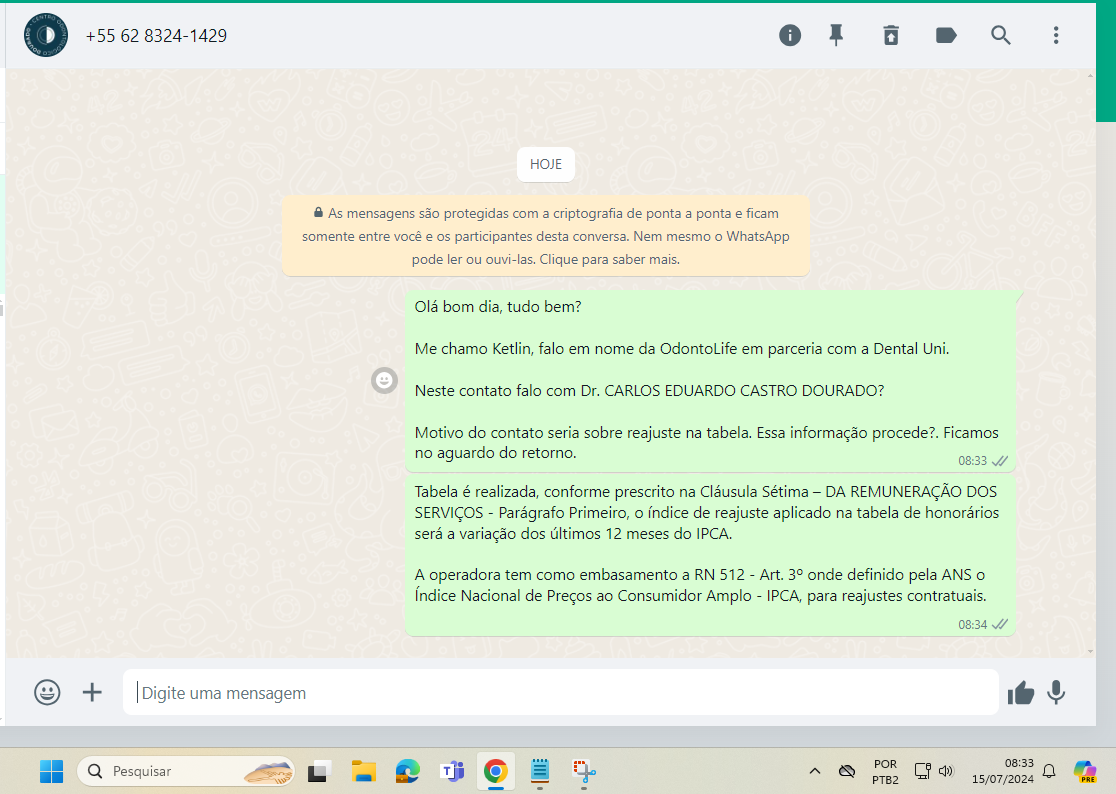Send a thumbs-up with the like icon
This screenshot has width=1116, height=794.
point(1020,692)
